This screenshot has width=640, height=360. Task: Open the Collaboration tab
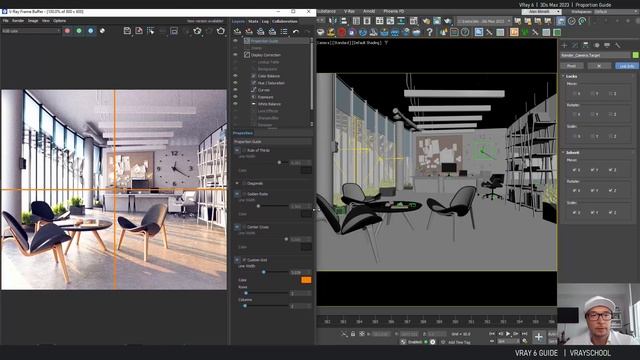point(285,21)
